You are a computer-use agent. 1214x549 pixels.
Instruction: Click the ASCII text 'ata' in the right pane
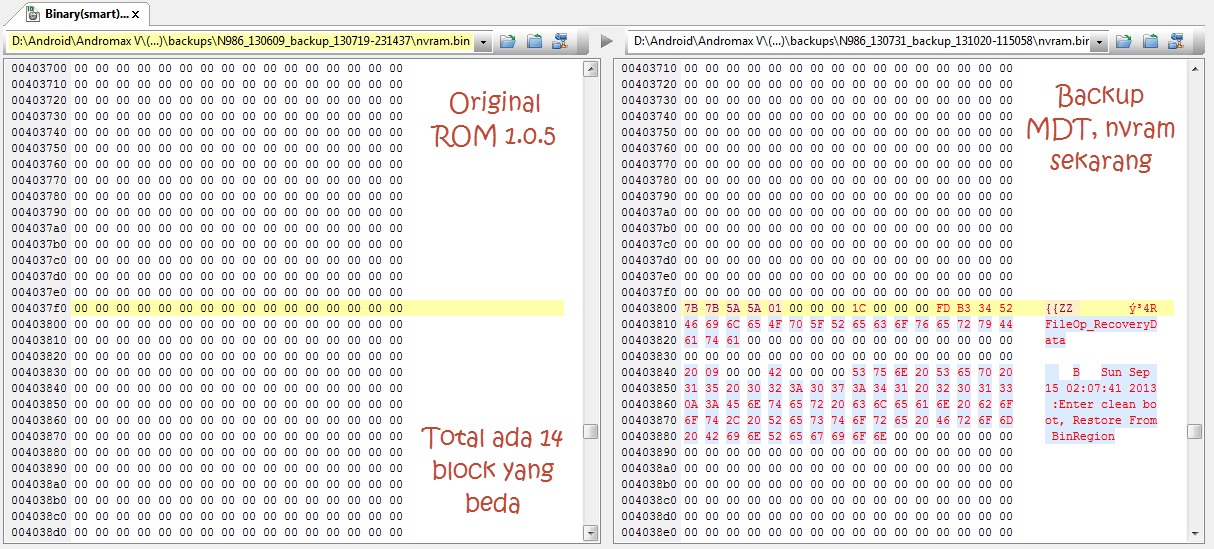pyautogui.click(x=1055, y=340)
